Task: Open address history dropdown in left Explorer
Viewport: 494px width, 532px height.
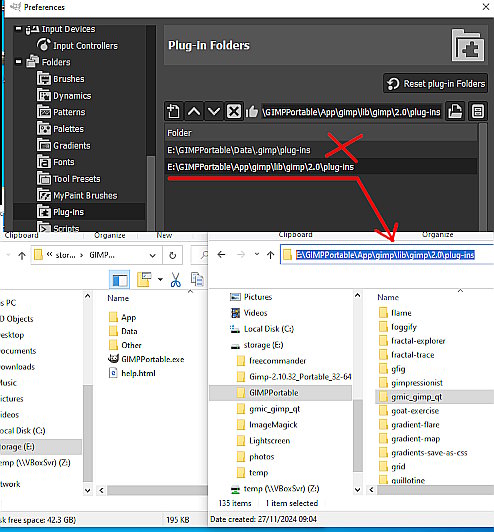Action: coord(153,255)
